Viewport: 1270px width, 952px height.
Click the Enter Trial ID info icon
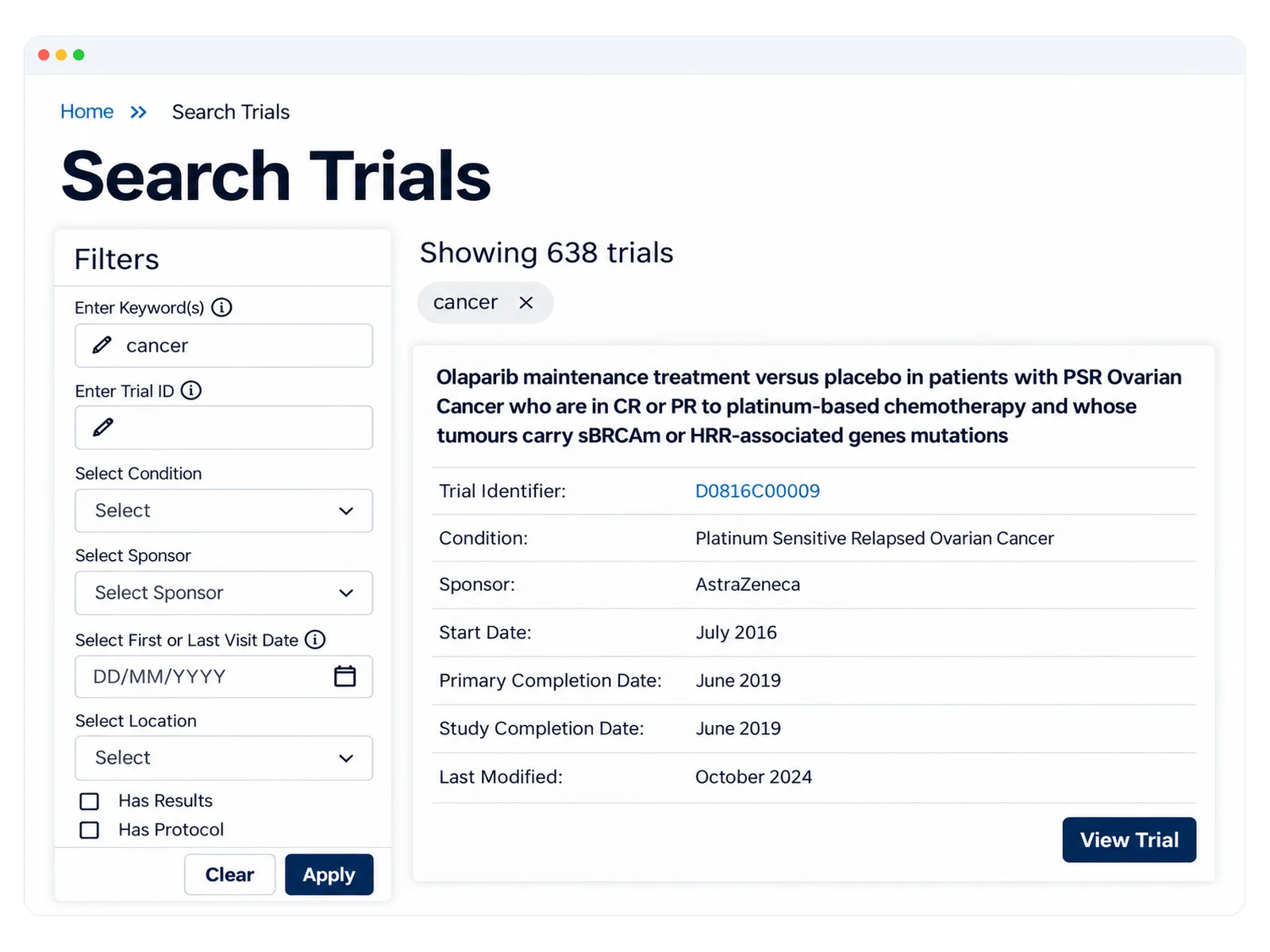pyautogui.click(x=191, y=390)
